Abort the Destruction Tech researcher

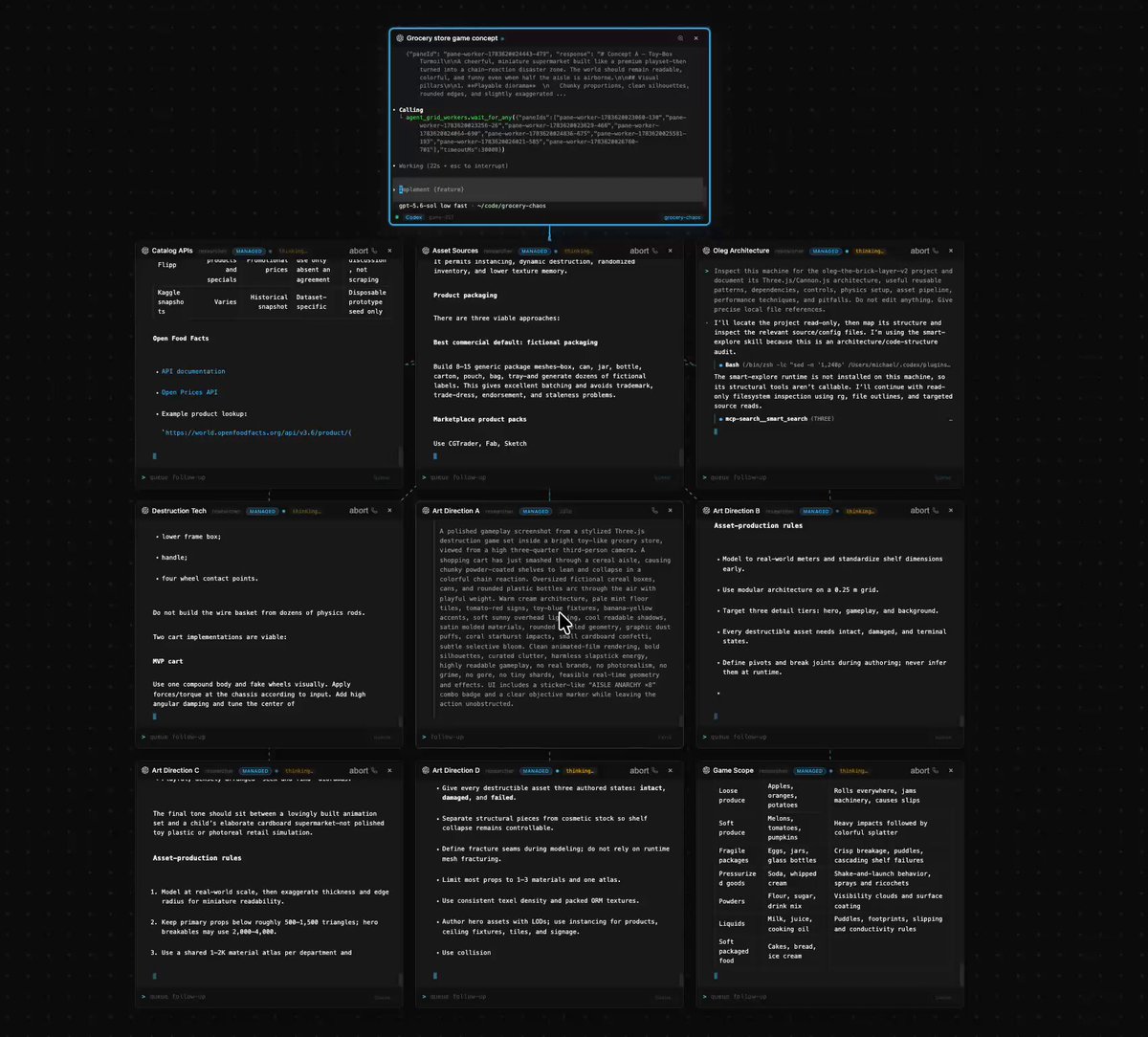358,511
